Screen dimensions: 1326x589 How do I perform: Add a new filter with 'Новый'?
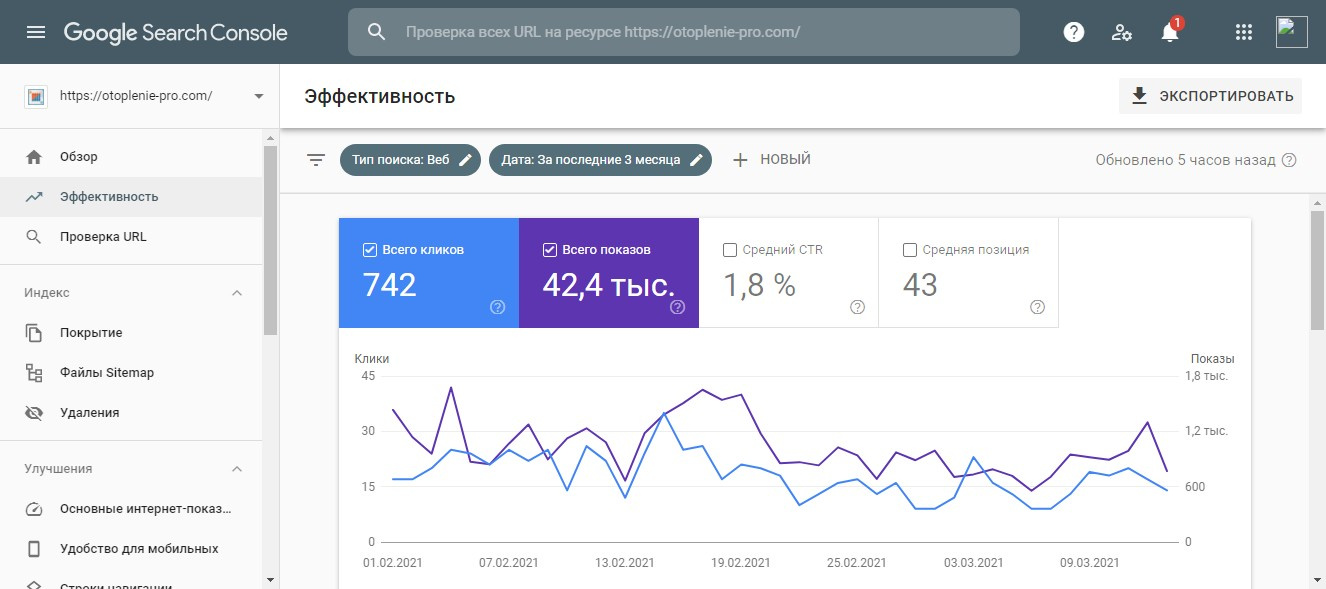point(771,160)
